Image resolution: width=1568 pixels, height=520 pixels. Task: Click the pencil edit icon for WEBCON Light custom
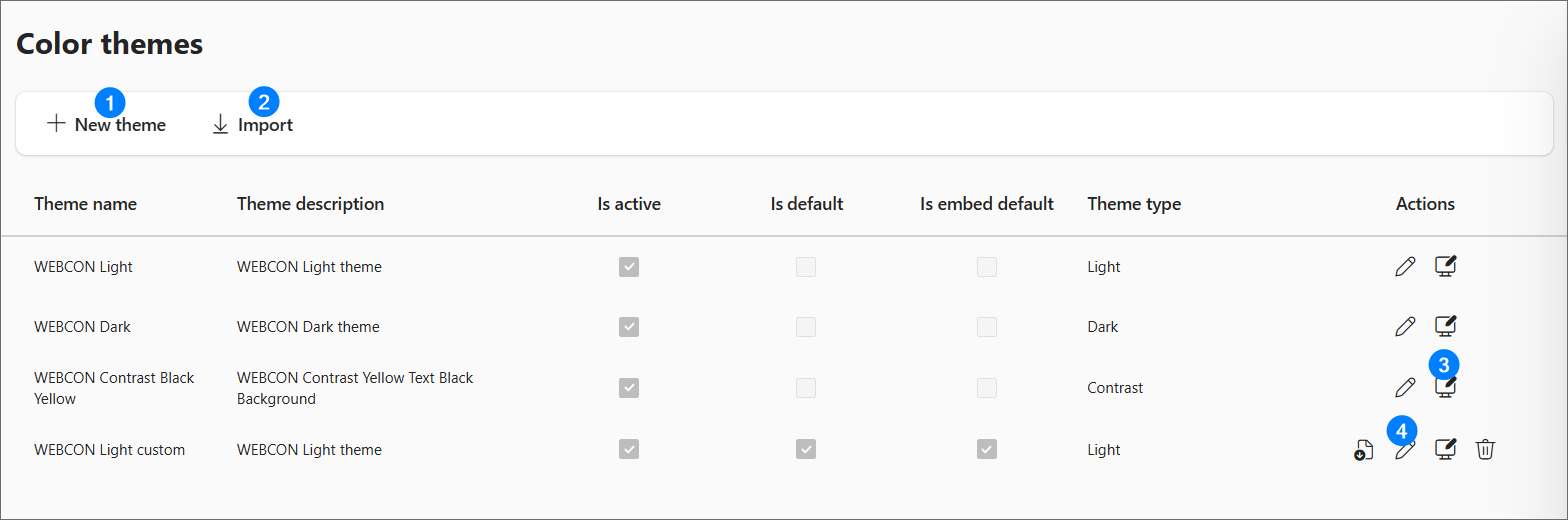1405,451
